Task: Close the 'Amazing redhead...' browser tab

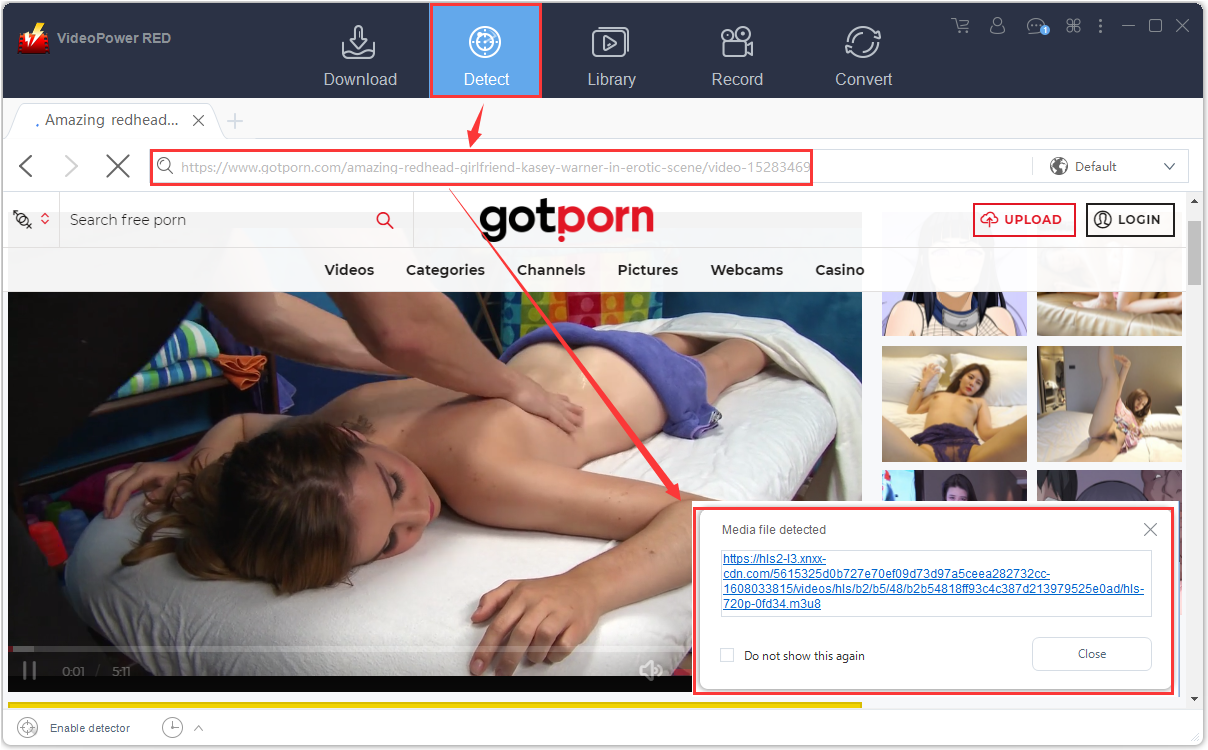Action: tap(198, 120)
